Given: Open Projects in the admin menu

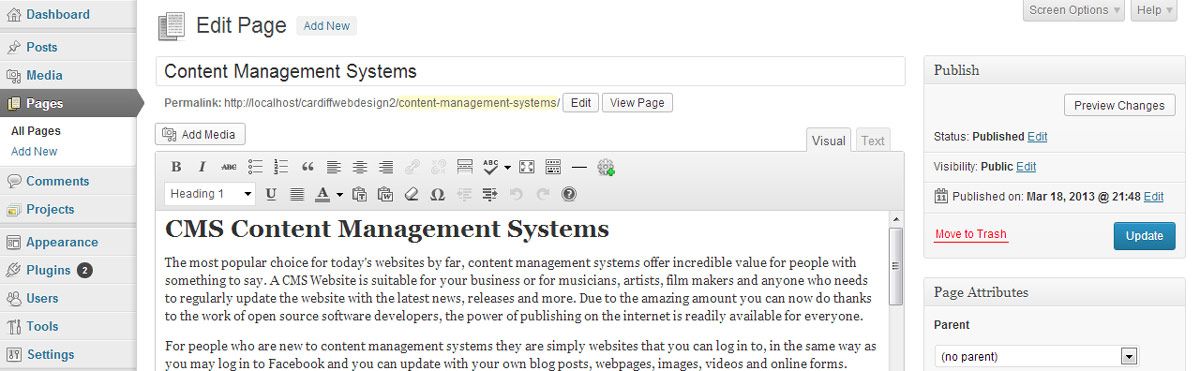Looking at the screenshot, I should pos(68,209).
